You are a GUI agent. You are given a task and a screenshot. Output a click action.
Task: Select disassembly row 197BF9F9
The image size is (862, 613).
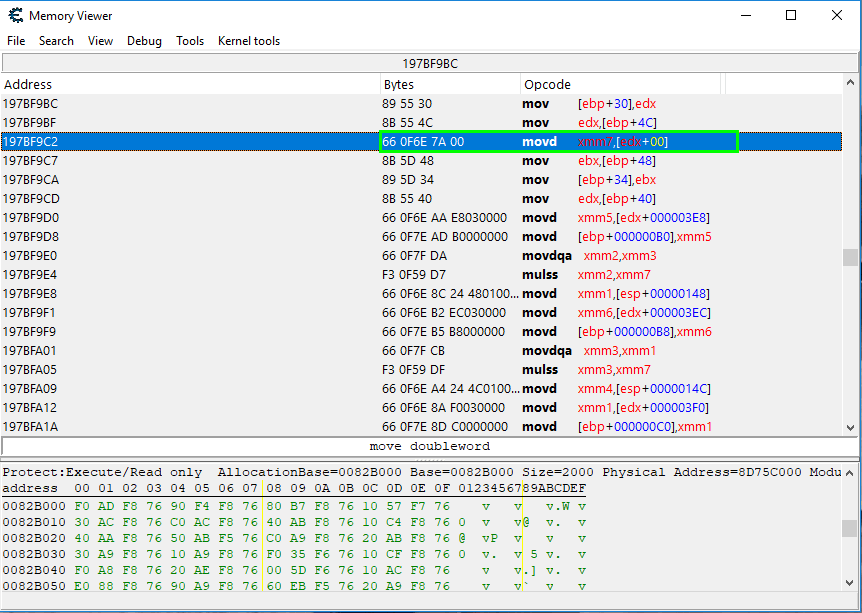click(421, 332)
